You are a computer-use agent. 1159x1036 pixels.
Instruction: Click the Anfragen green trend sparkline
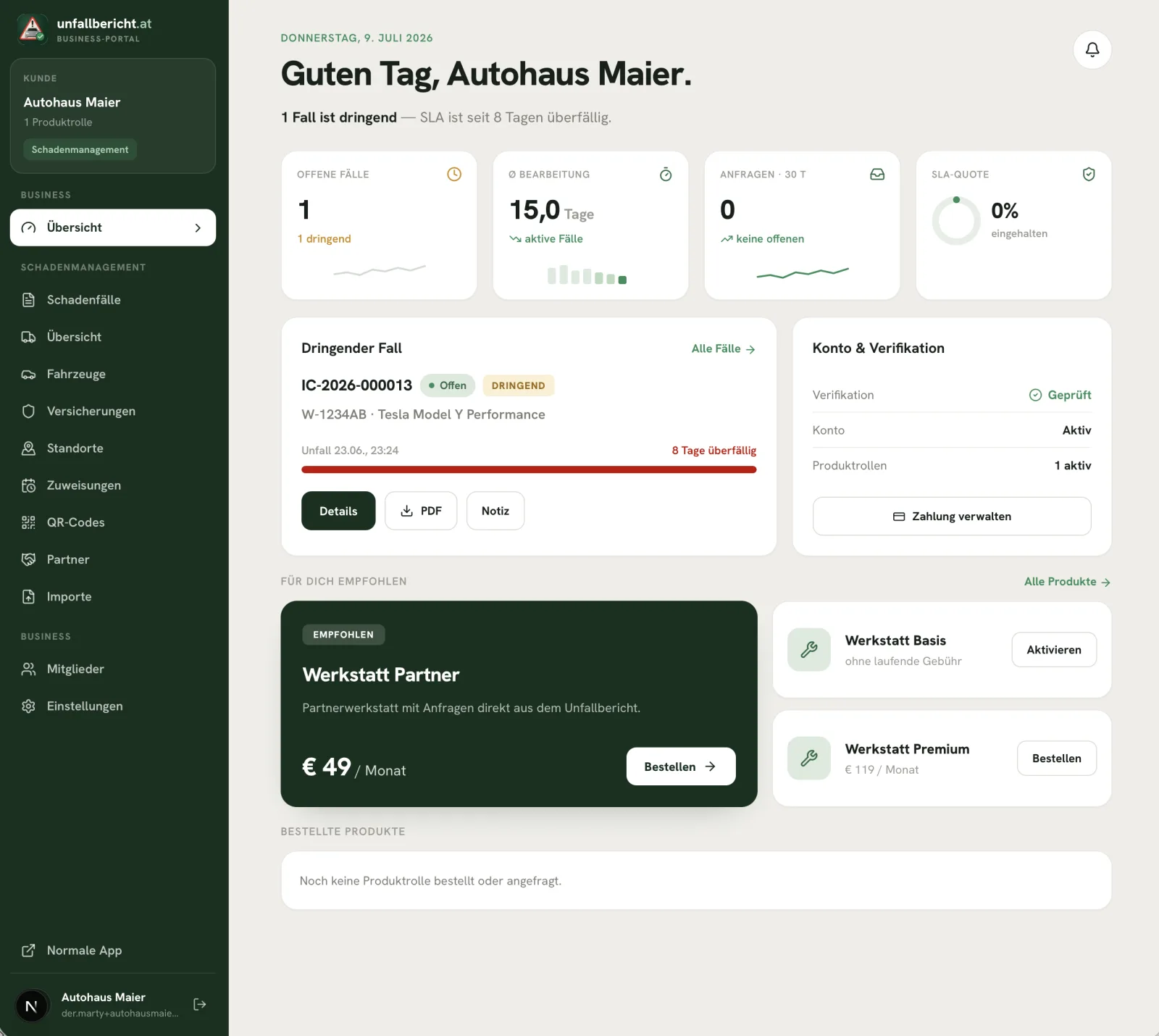(803, 272)
